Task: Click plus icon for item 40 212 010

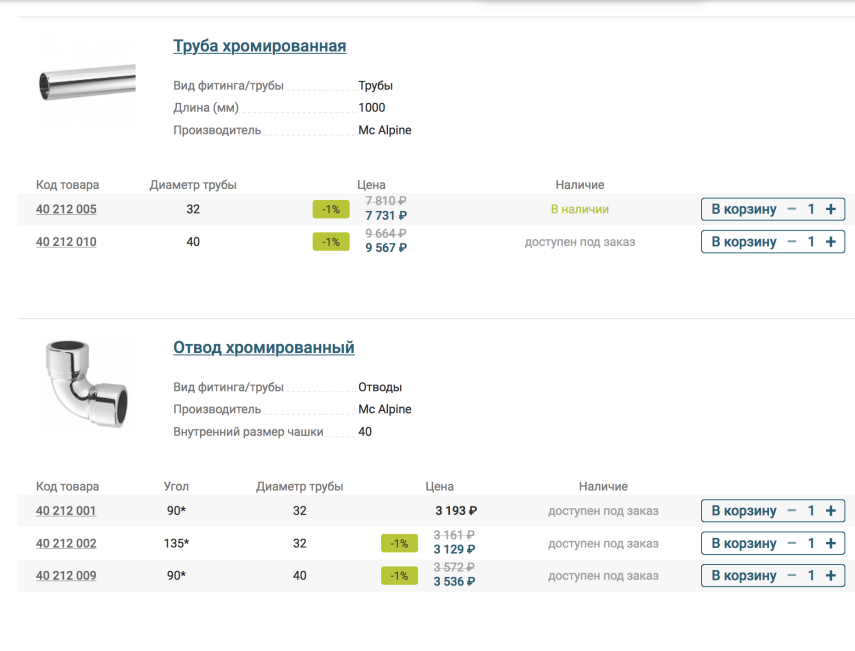Action: click(831, 242)
